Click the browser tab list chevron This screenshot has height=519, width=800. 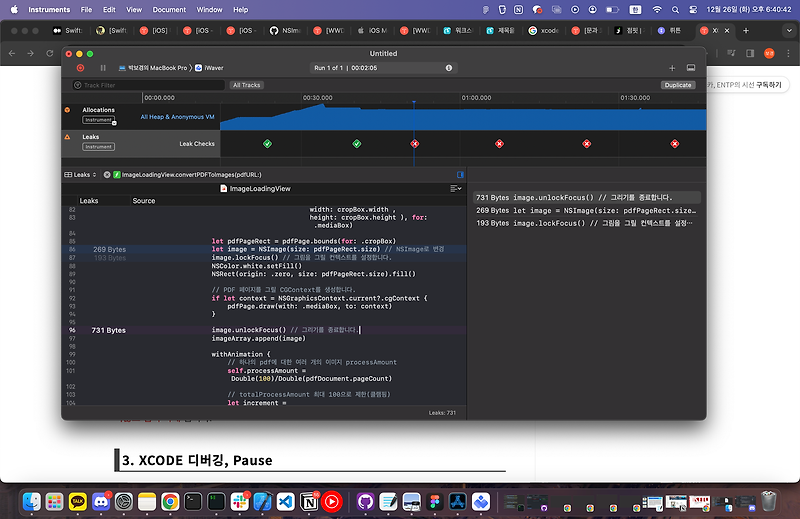789,31
